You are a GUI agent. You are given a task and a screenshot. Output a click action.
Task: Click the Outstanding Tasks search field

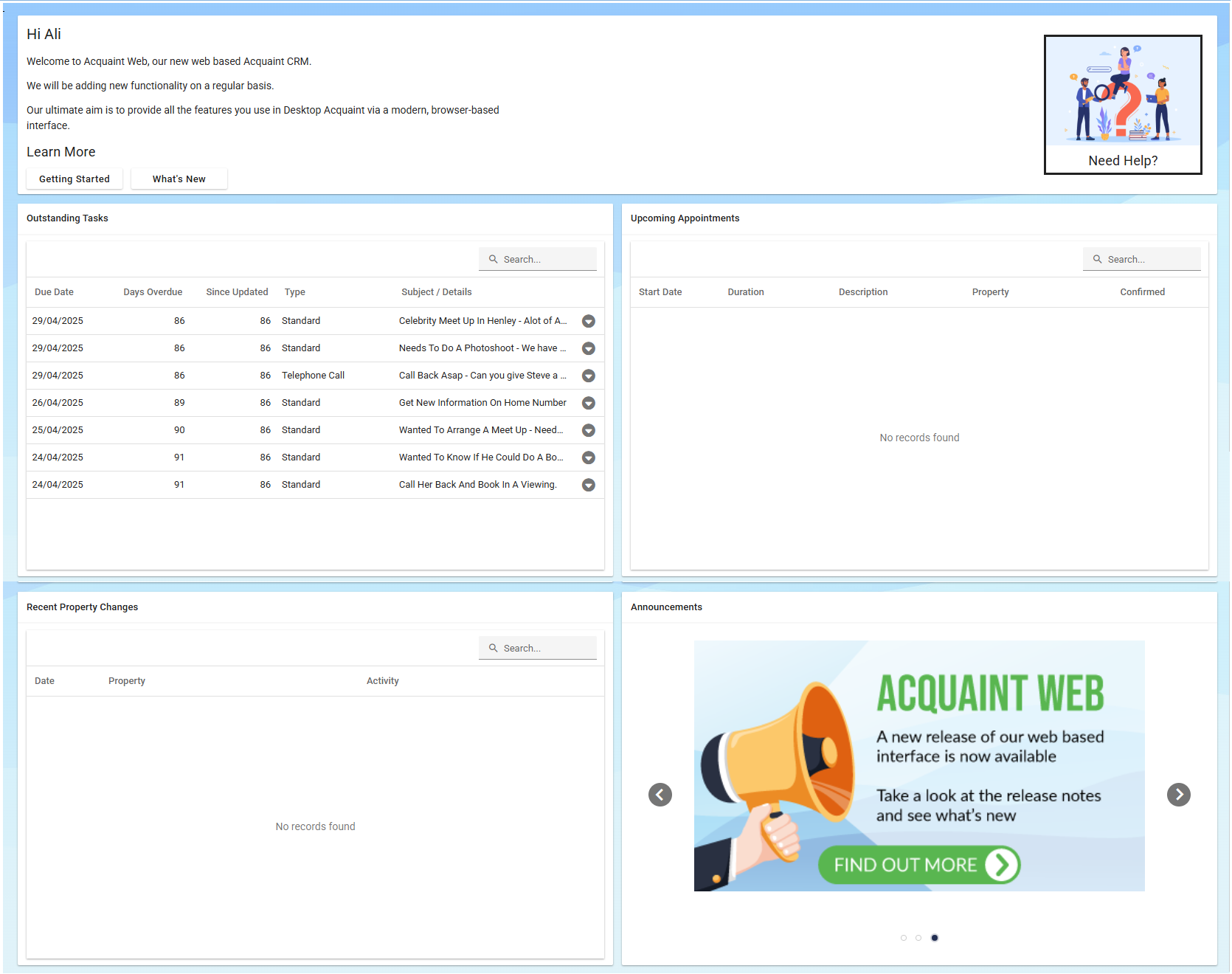coord(538,259)
